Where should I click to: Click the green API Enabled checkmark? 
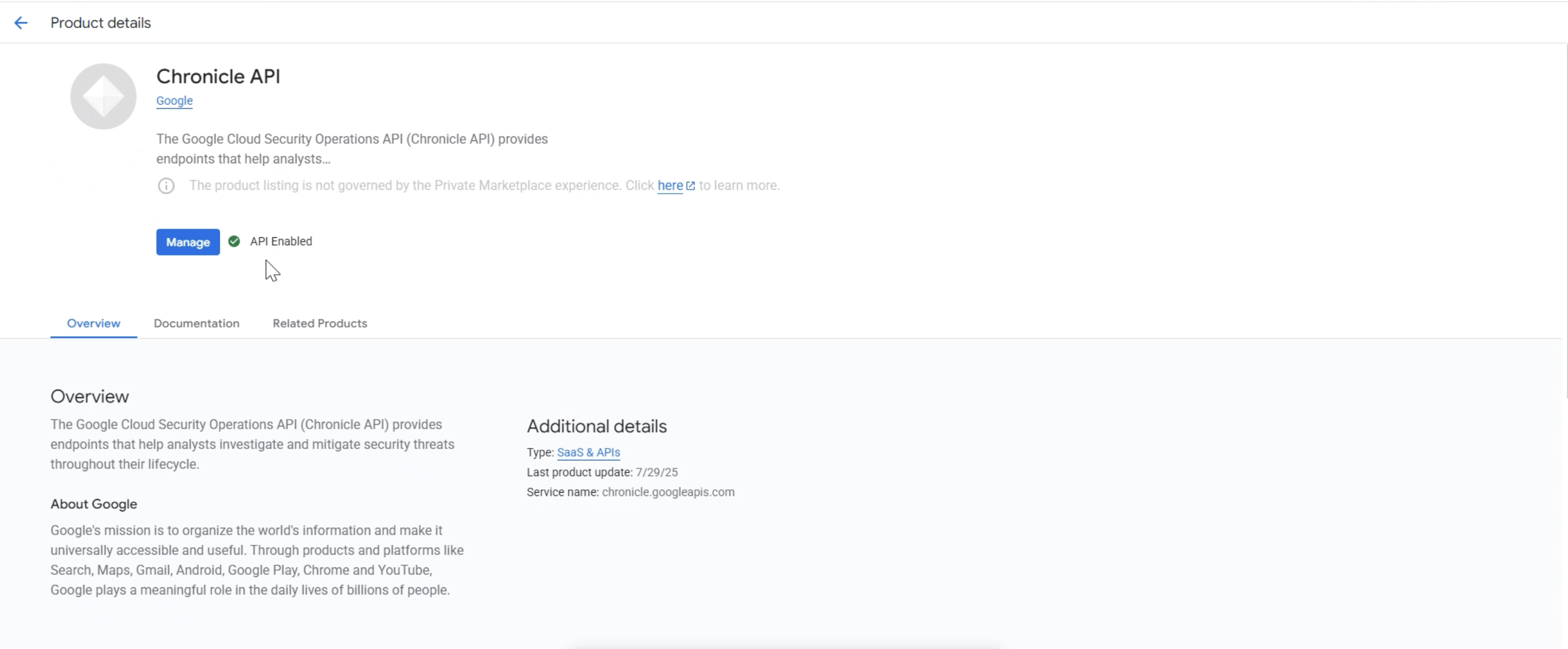click(x=234, y=242)
